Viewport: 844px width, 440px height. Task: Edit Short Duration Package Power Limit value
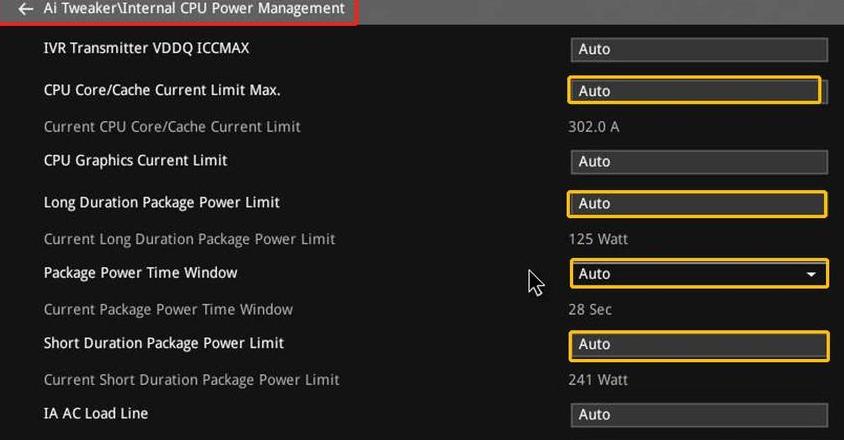[698, 345]
